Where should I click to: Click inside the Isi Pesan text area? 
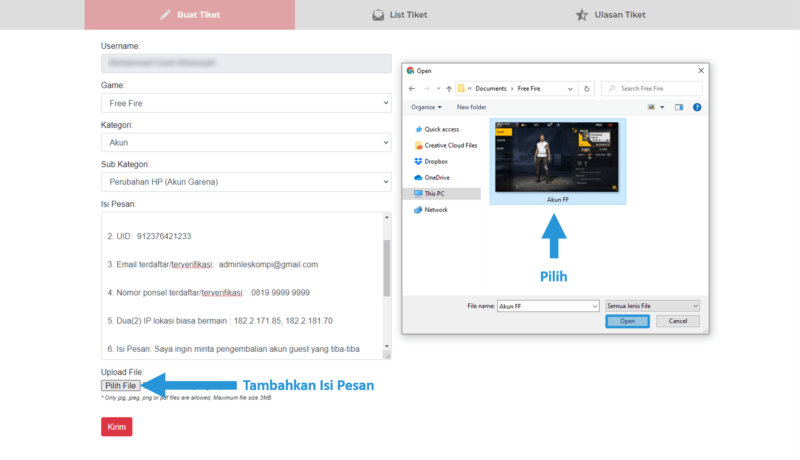[242, 286]
